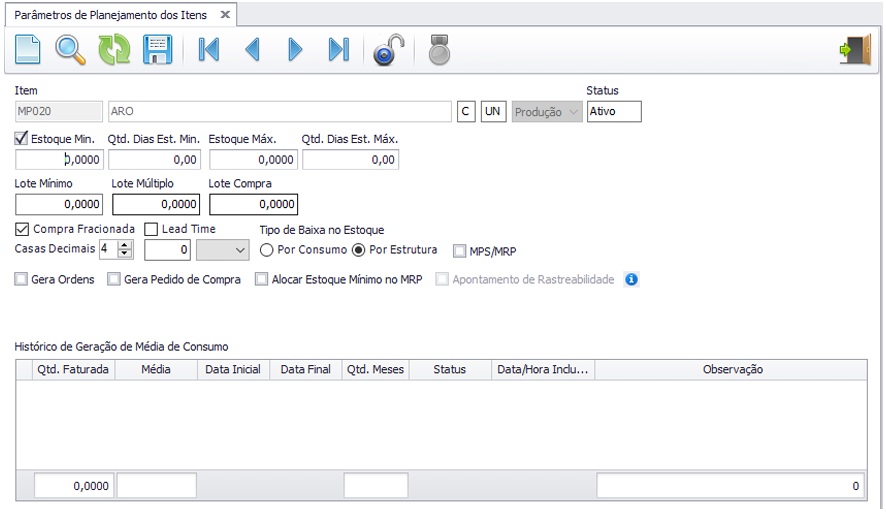This screenshot has height=518, width=886.
Task: Uncheck the Estoque Mín. checkbox
Action: pyautogui.click(x=22, y=139)
